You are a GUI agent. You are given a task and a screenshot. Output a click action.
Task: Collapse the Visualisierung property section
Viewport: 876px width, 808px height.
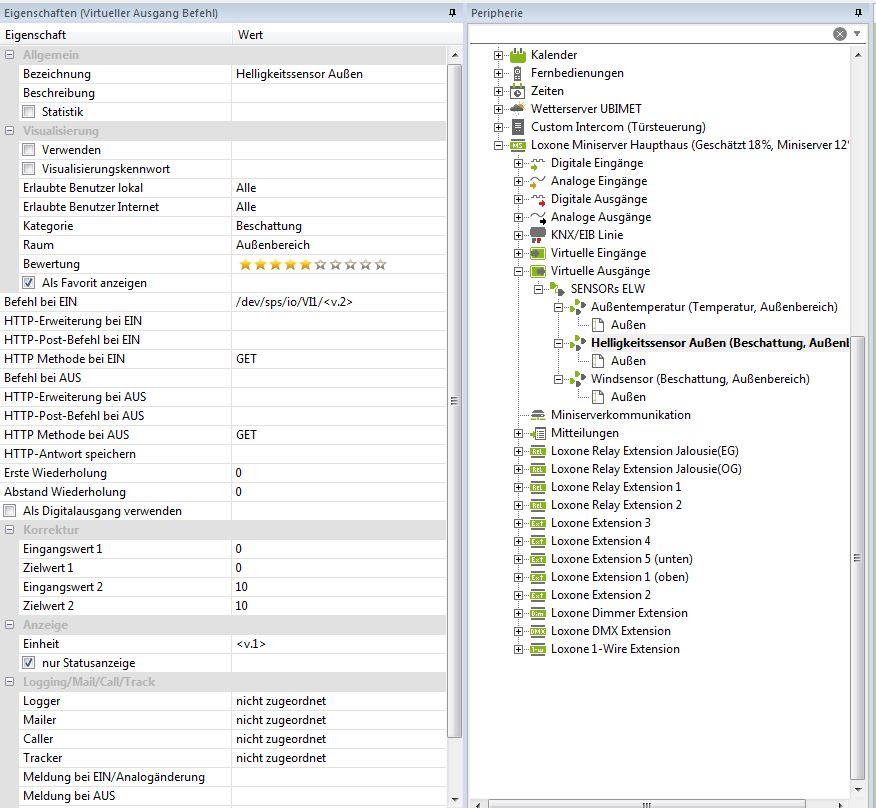click(10, 131)
